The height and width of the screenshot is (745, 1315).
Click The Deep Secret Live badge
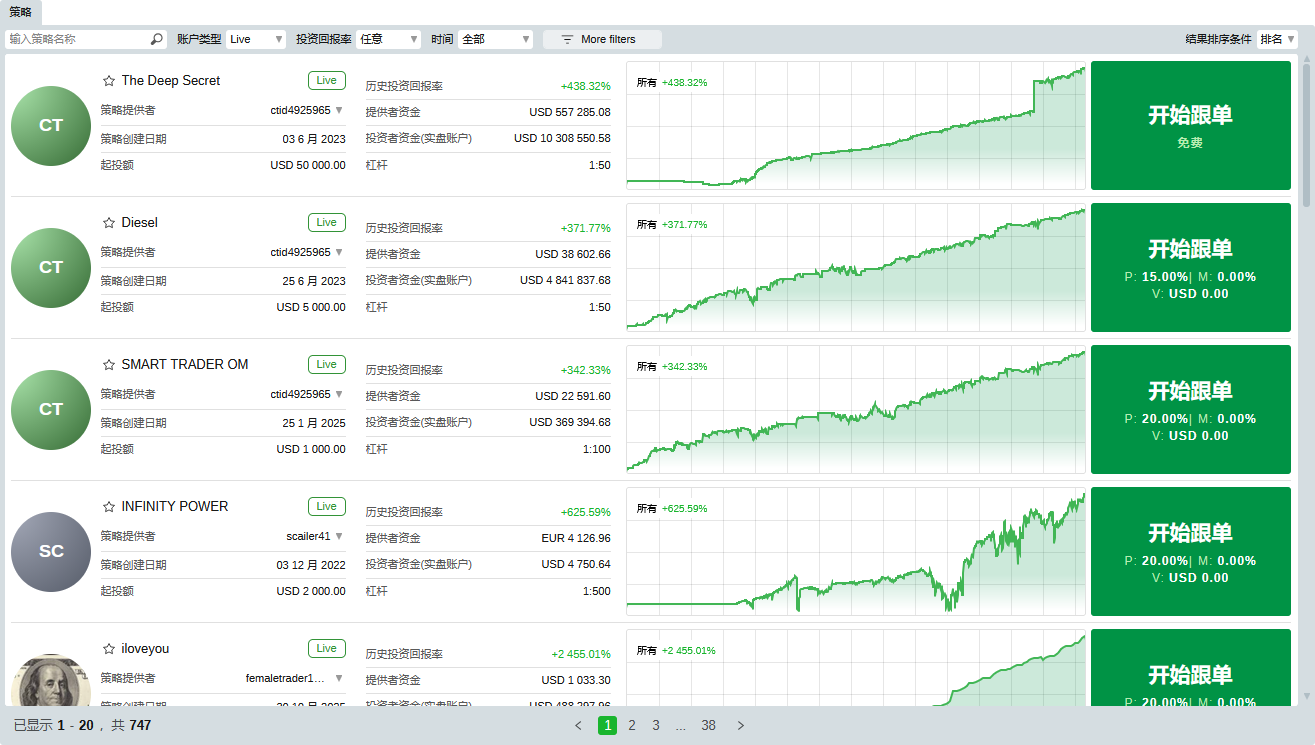tap(327, 81)
